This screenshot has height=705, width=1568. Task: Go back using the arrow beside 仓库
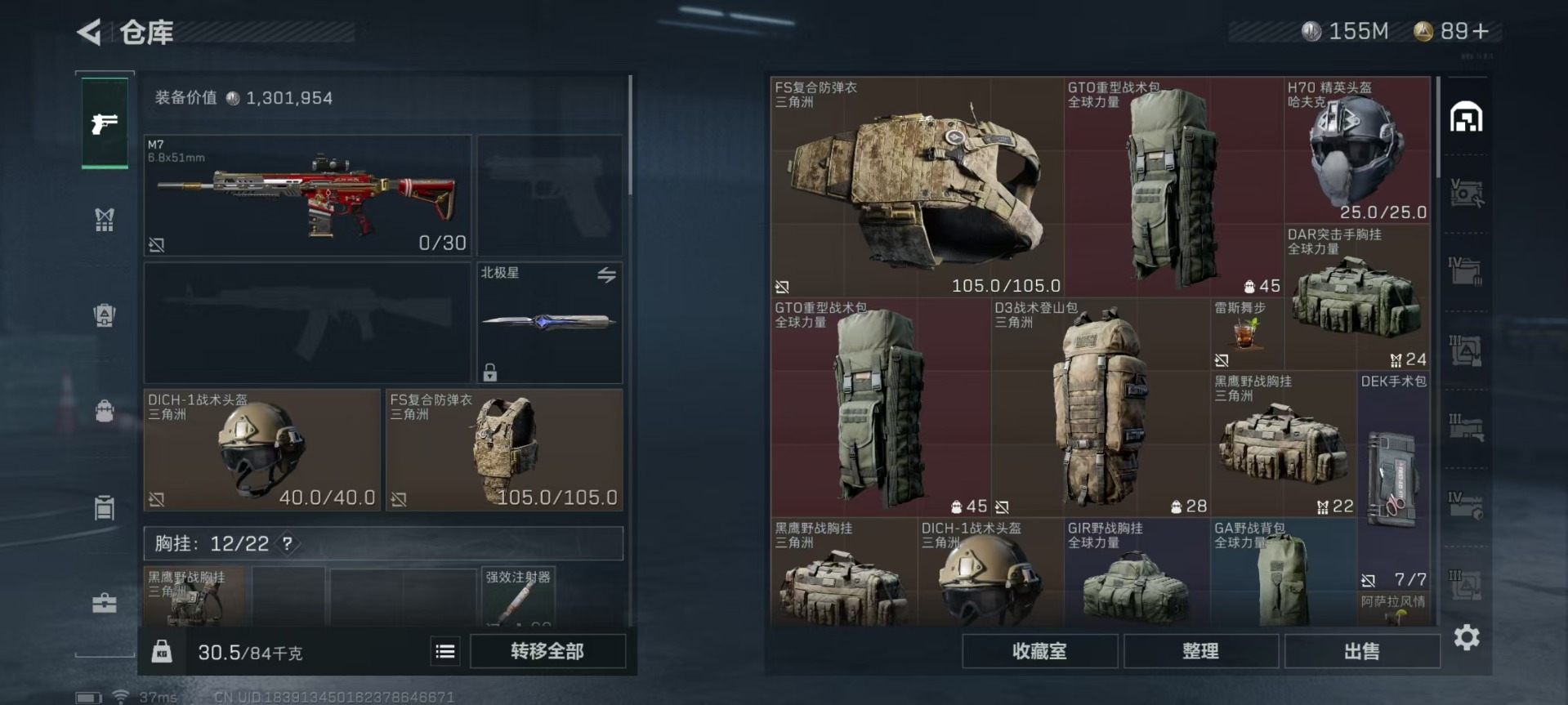(89, 33)
